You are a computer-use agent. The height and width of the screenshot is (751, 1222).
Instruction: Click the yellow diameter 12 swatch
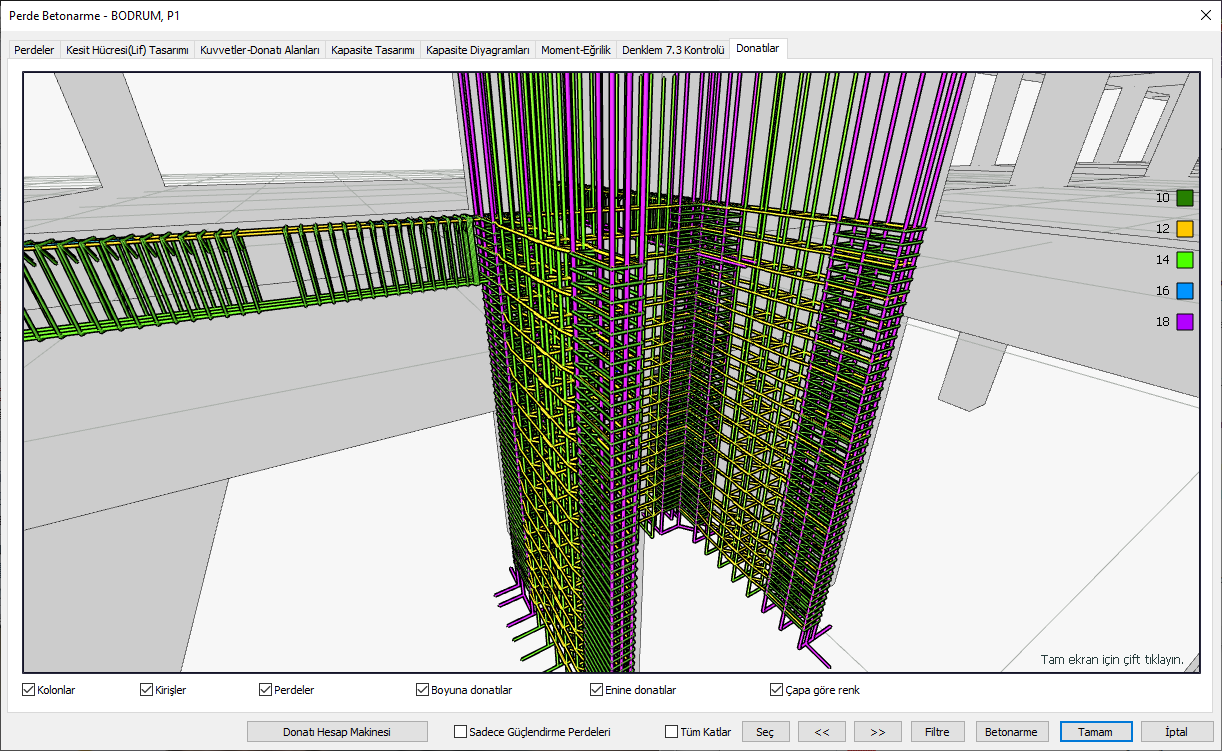[x=1185, y=229]
